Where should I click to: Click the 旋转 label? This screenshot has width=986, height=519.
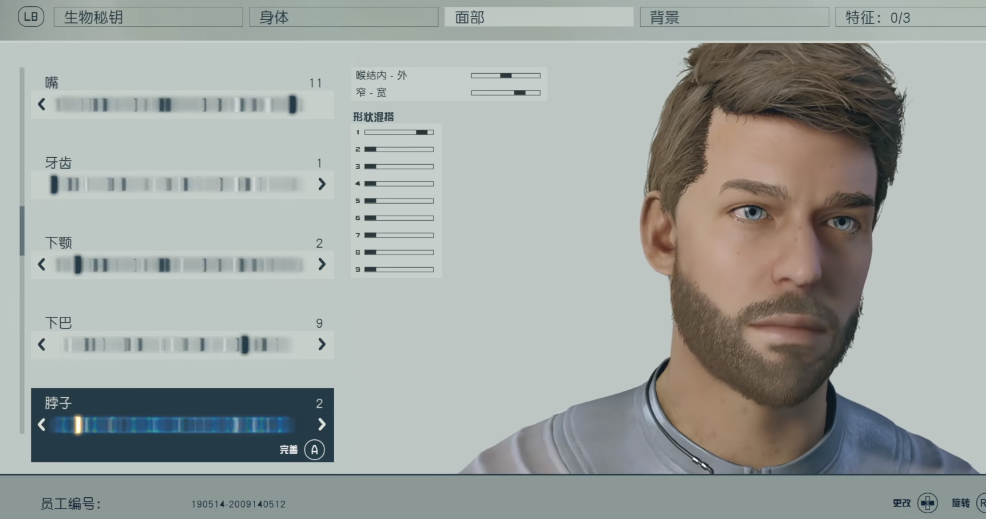pyautogui.click(x=960, y=503)
